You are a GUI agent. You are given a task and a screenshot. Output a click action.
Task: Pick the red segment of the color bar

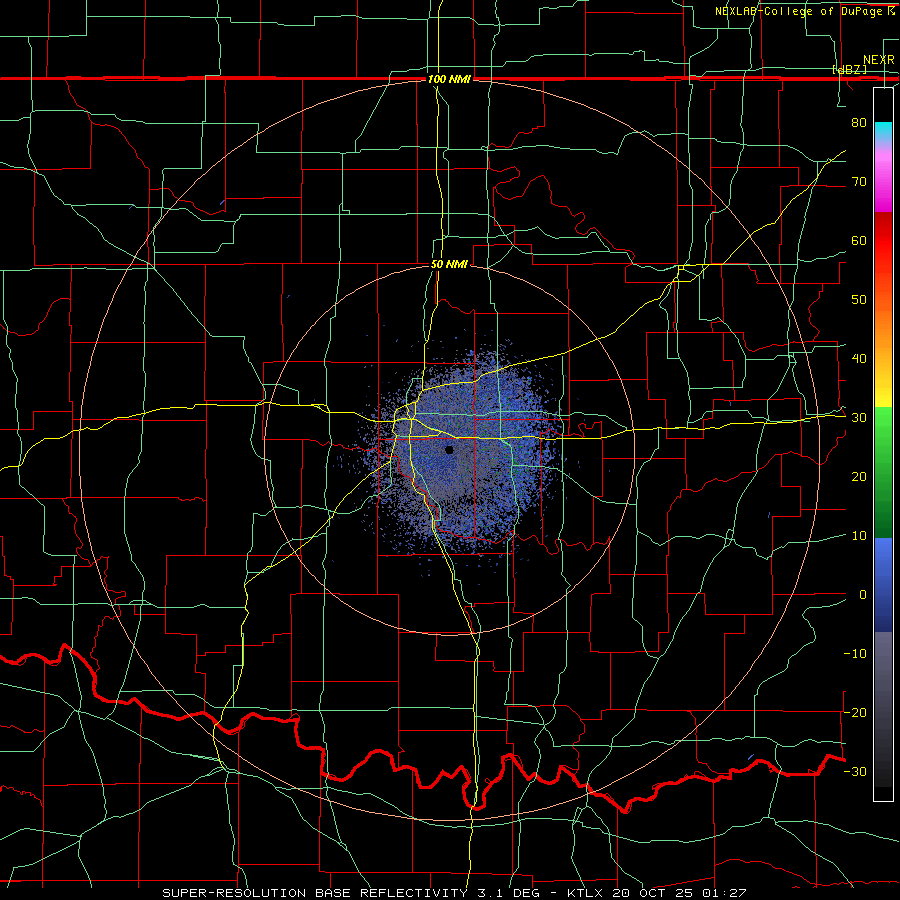point(883,244)
